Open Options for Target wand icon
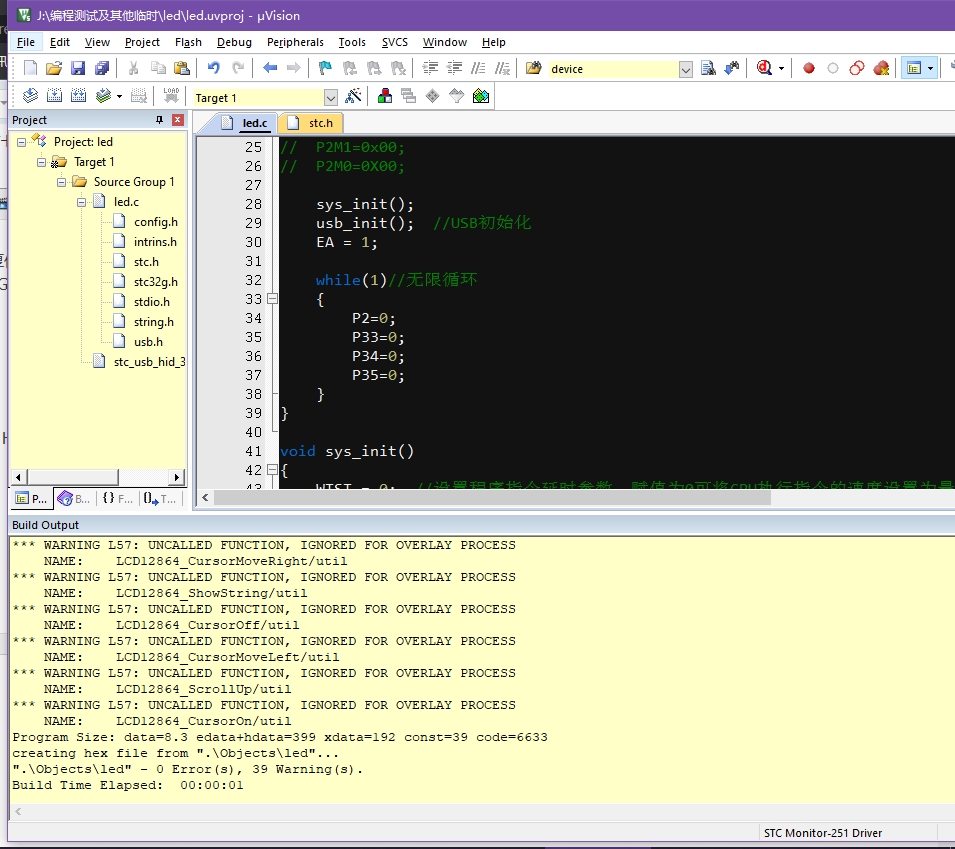This screenshot has height=849, width=955. (x=353, y=96)
